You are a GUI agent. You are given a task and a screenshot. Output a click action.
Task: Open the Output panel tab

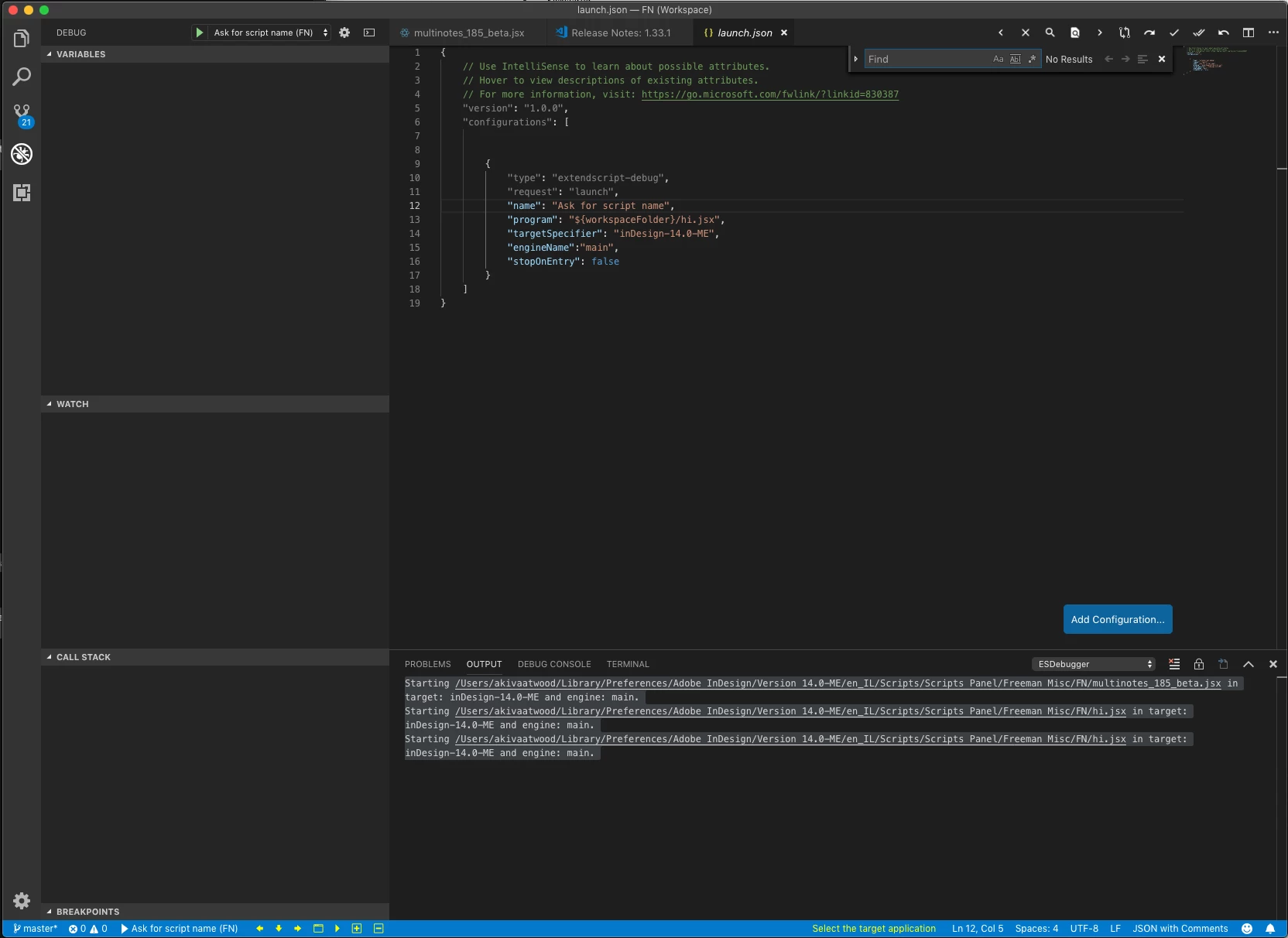click(x=484, y=664)
